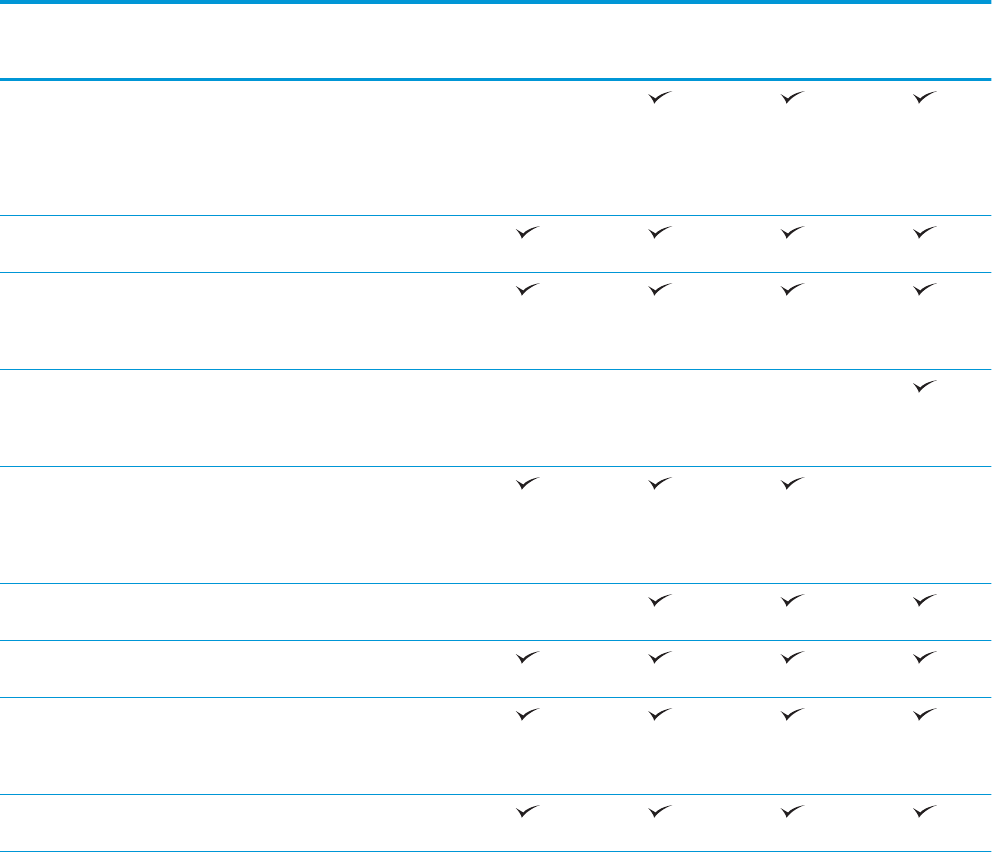Select the seventh row's third-column checkmark
This screenshot has height=852, width=992.
click(x=790, y=657)
